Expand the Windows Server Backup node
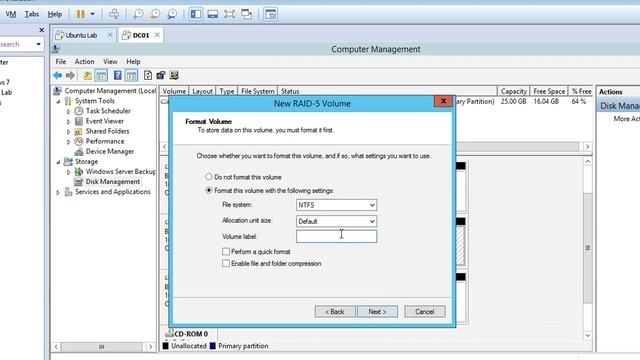The height and width of the screenshot is (360, 640). click(68, 172)
